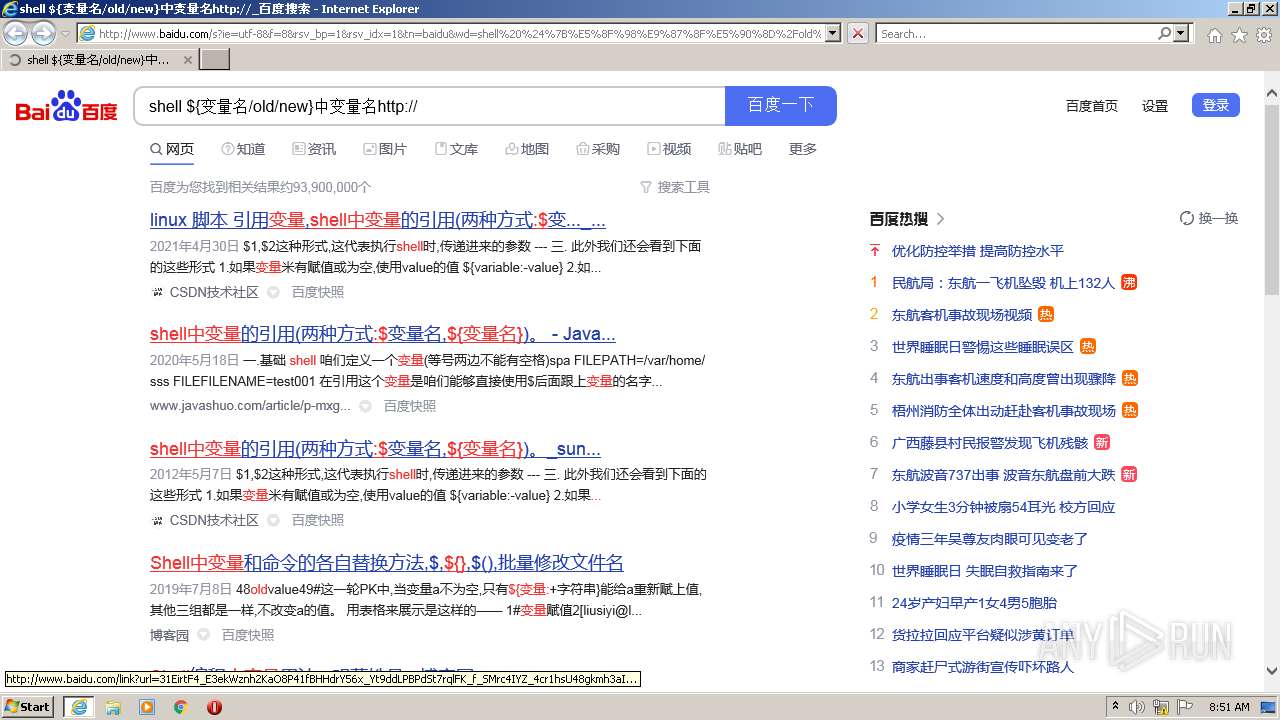Open Windows Explorer folder taskbar icon
Image resolution: width=1280 pixels, height=720 pixels.
click(113, 707)
